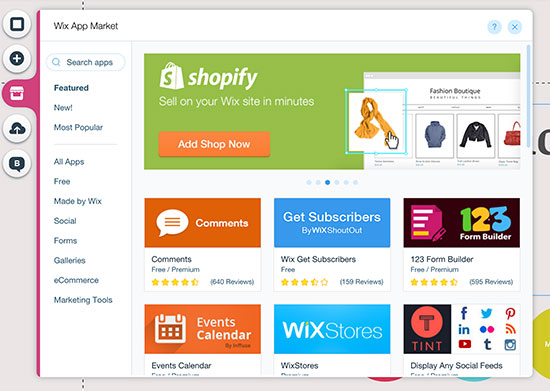Image resolution: width=550 pixels, height=391 pixels.
Task: Select the New! category
Action: (x=63, y=107)
